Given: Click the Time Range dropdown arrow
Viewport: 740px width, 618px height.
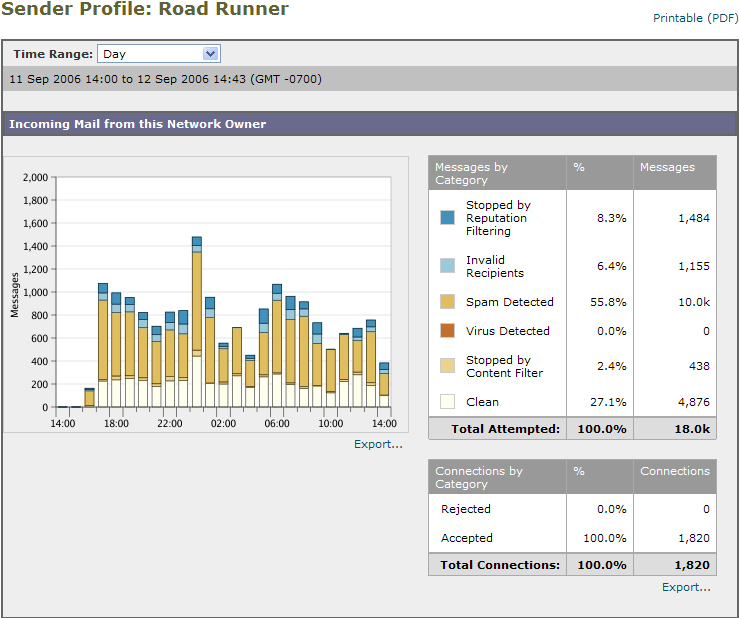Looking at the screenshot, I should click(x=210, y=54).
